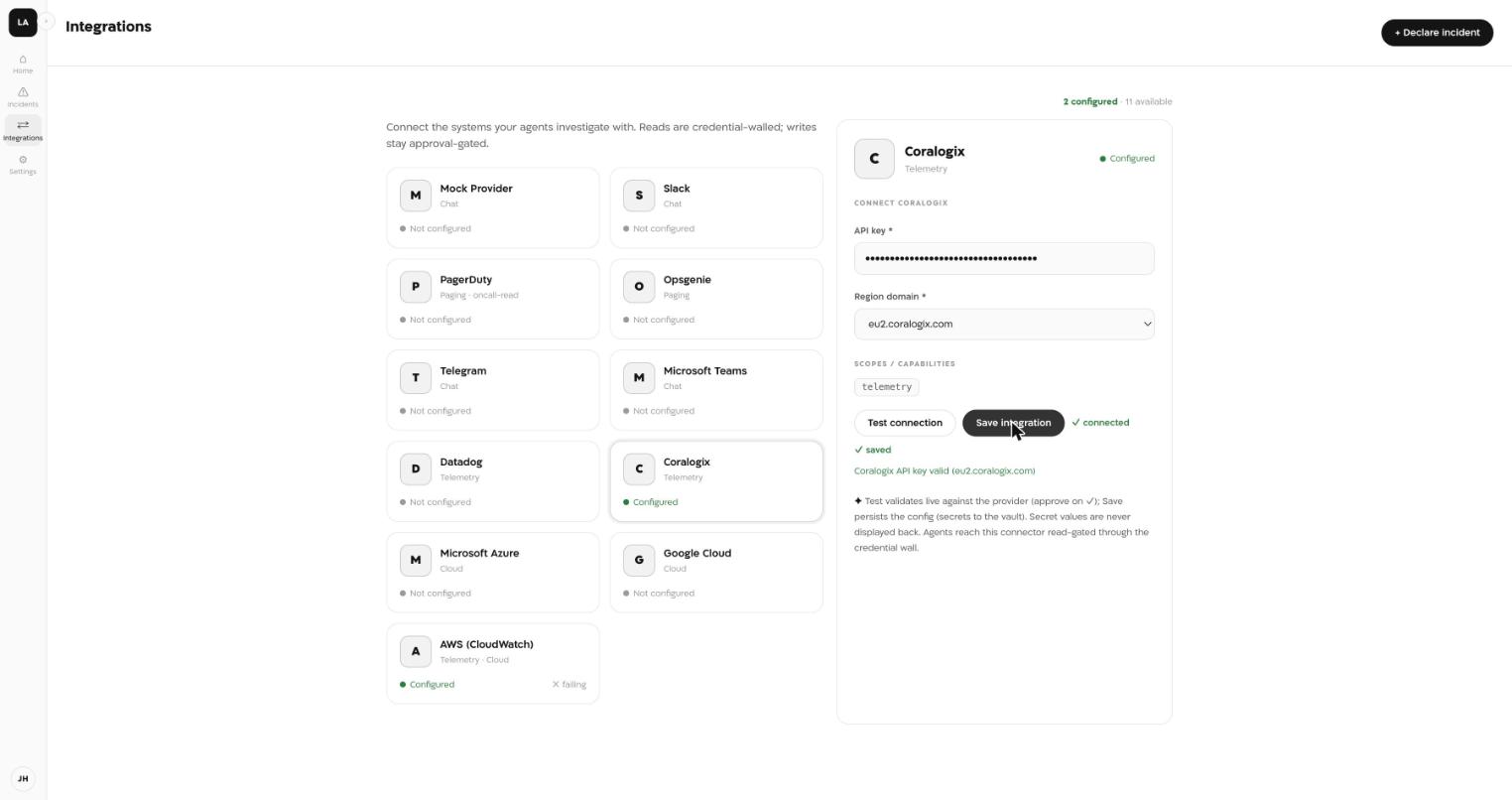The image size is (1512, 800).
Task: Click the Telegram T icon
Action: coord(416,378)
